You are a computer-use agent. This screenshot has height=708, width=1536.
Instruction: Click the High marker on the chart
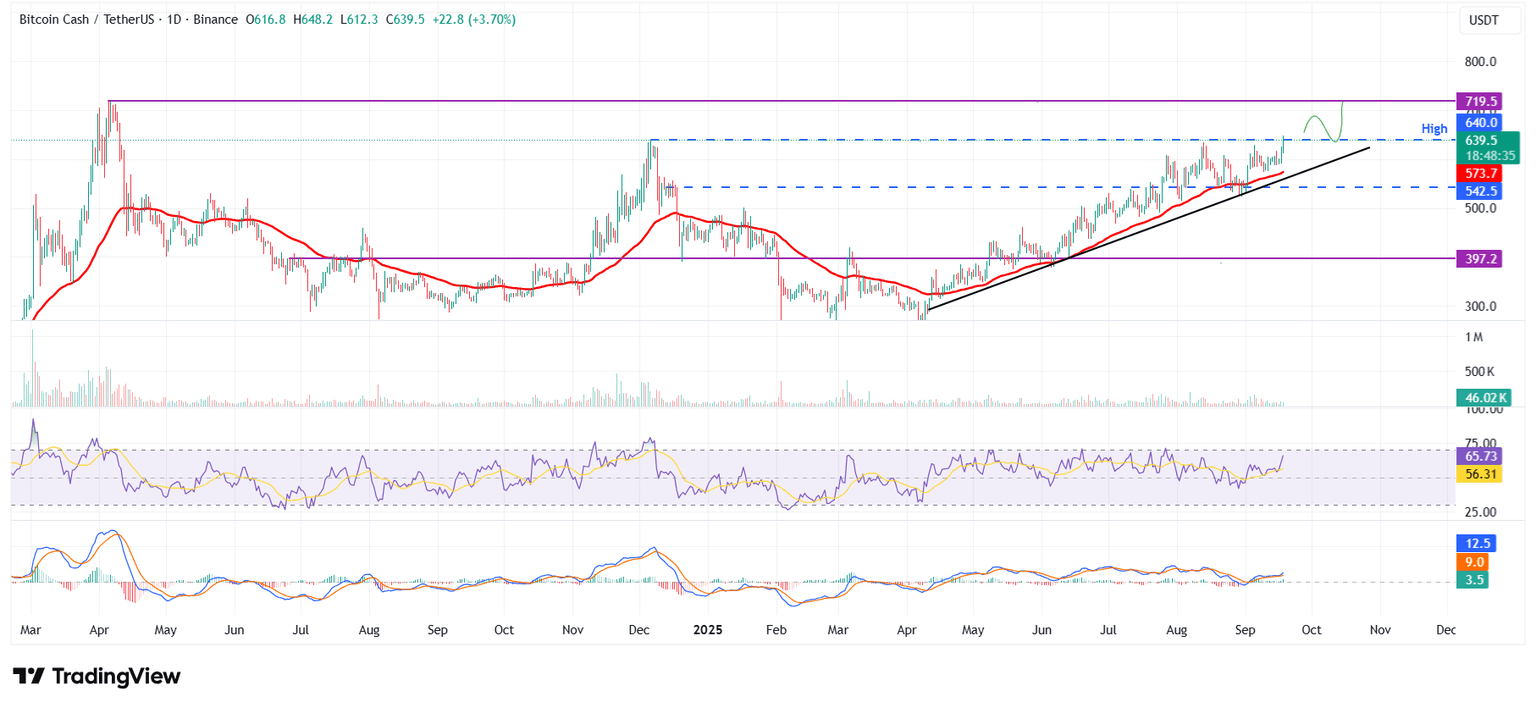pyautogui.click(x=1434, y=128)
